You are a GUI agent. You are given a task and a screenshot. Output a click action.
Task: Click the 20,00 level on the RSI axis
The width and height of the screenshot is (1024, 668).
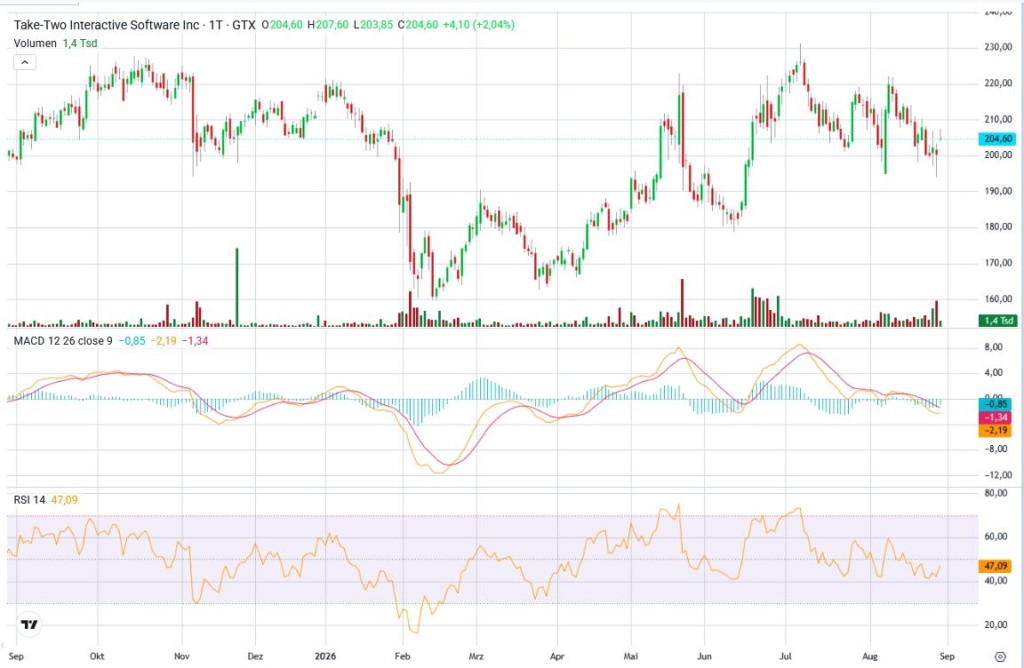pyautogui.click(x=996, y=625)
